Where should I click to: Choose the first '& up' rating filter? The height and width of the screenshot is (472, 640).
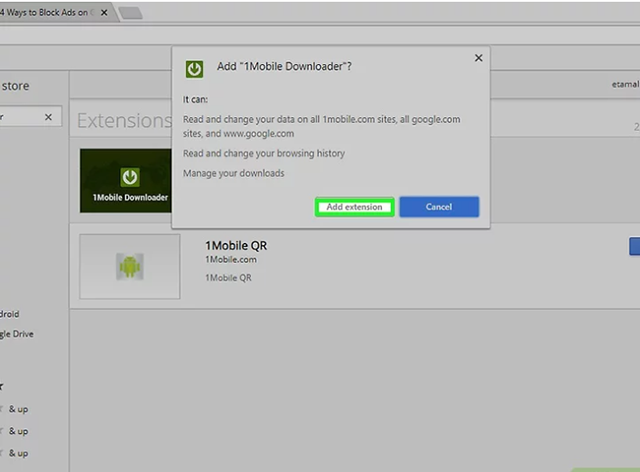(x=18, y=409)
